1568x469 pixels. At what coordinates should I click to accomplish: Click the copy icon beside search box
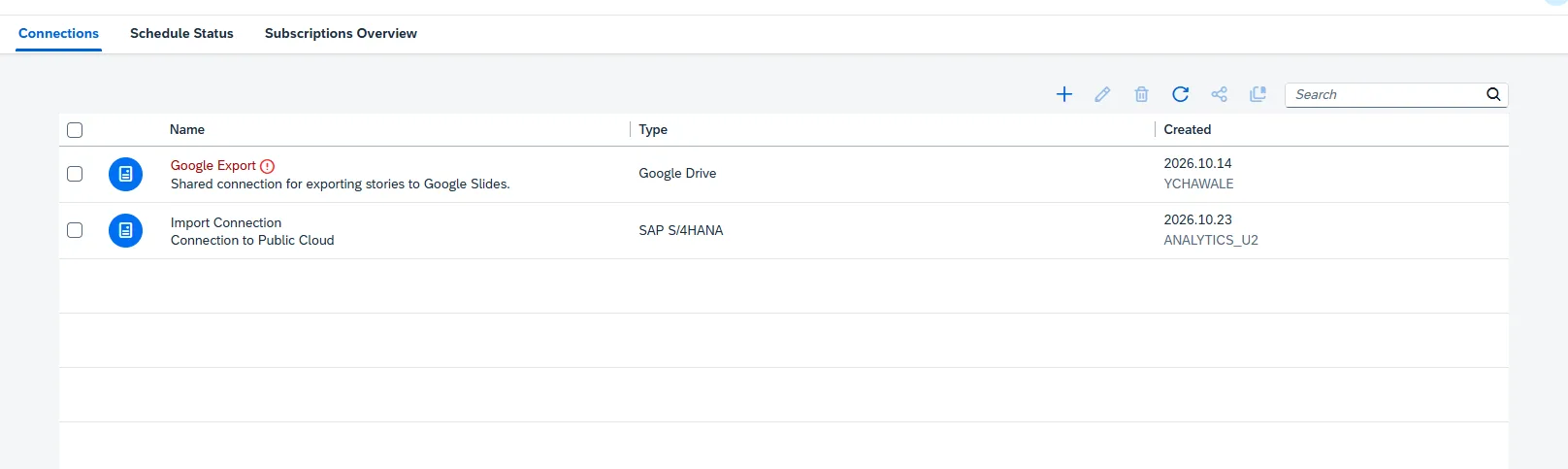point(1258,94)
